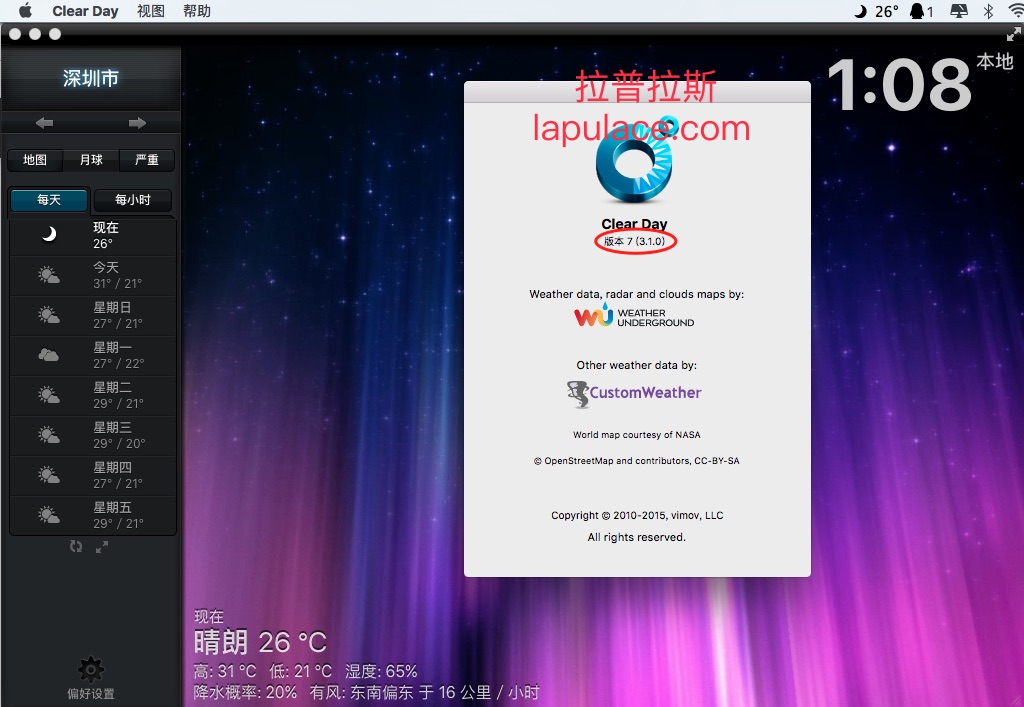This screenshot has height=707, width=1024.
Task: Click the fullscreen arrows at window corner
Action: 1014,34
